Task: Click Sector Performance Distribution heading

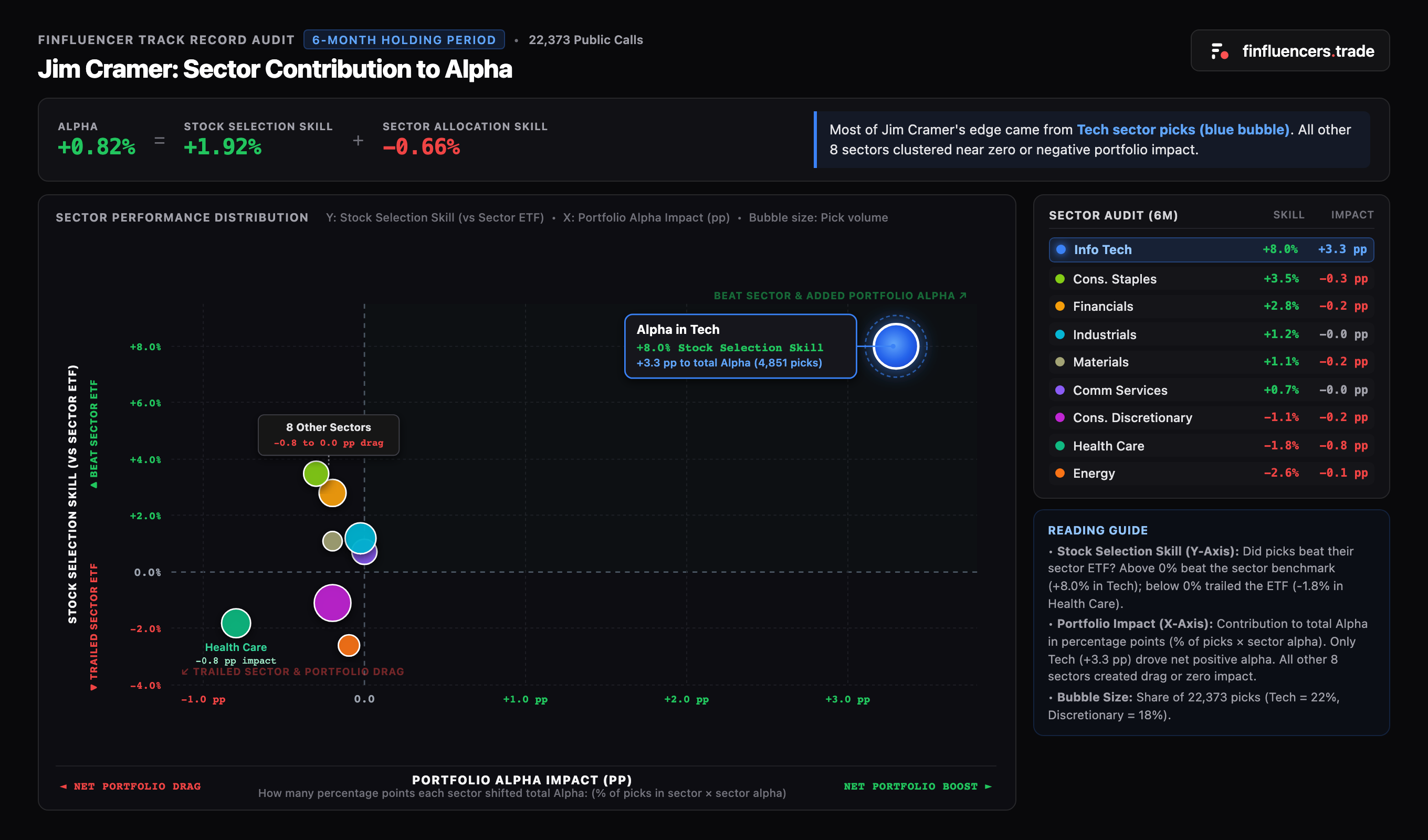Action: pyautogui.click(x=182, y=217)
